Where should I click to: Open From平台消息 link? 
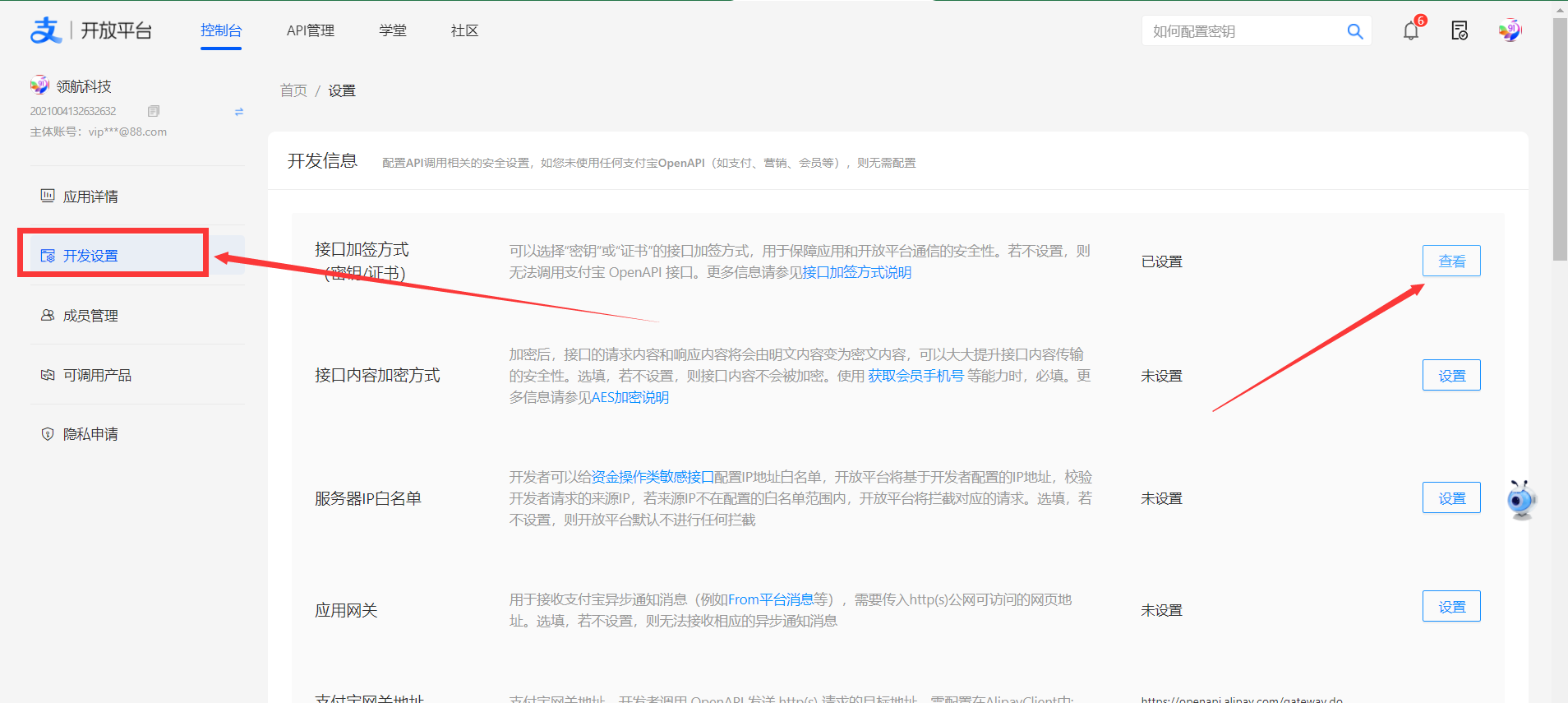(x=771, y=599)
